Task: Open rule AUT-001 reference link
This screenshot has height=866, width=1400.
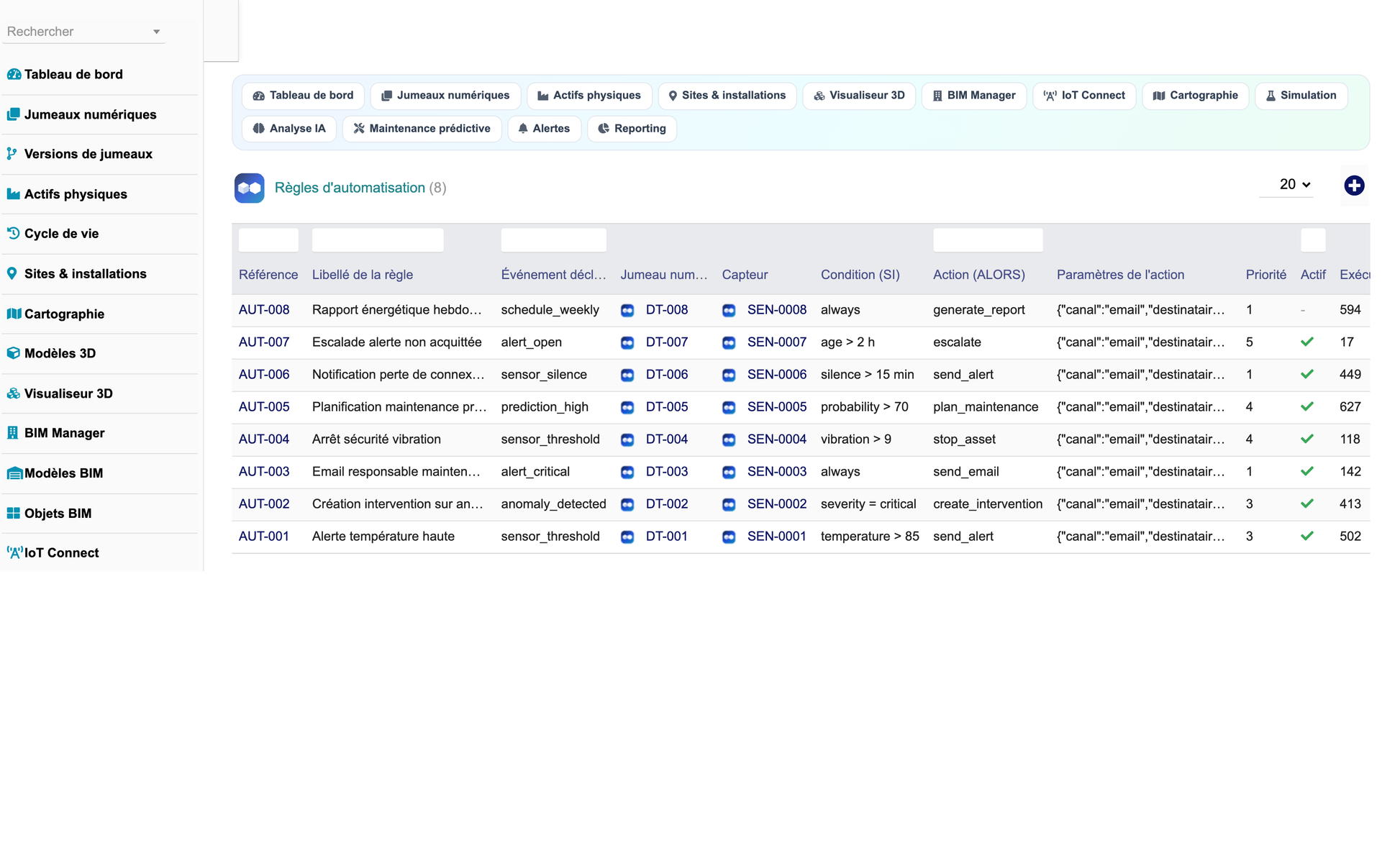Action: tap(264, 537)
